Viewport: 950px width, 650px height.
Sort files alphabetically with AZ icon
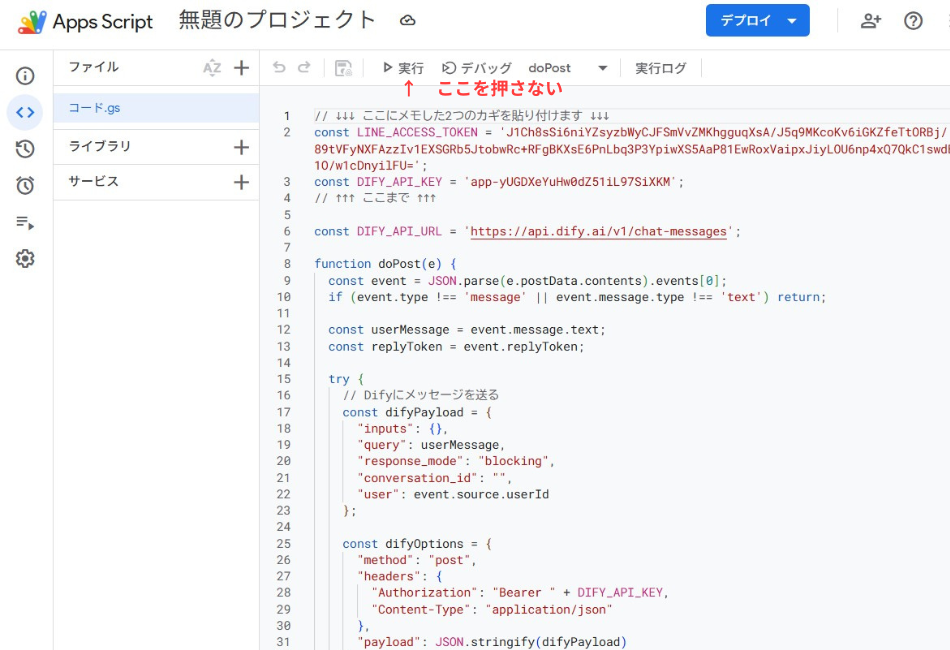(210, 67)
